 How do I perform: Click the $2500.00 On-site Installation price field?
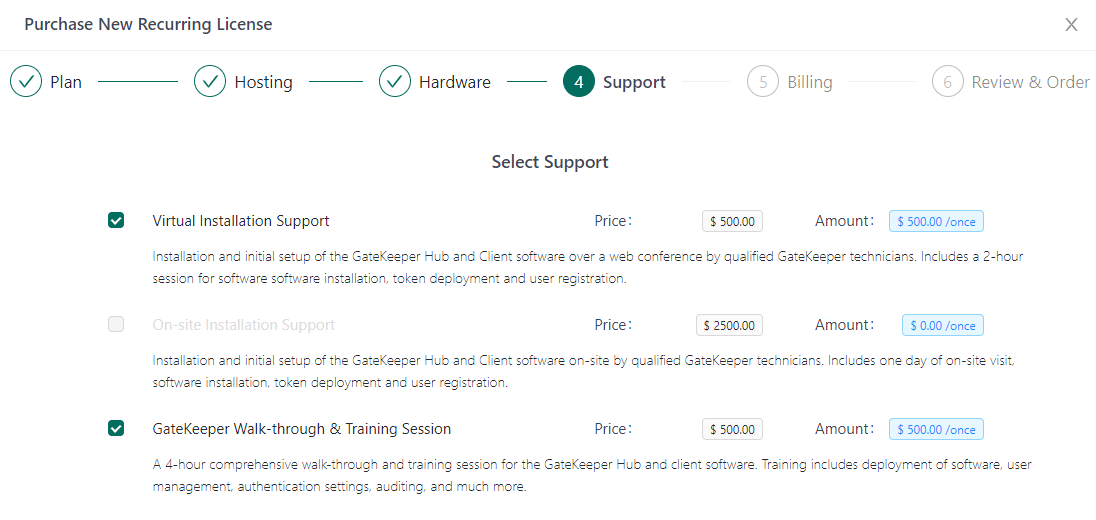[729, 325]
